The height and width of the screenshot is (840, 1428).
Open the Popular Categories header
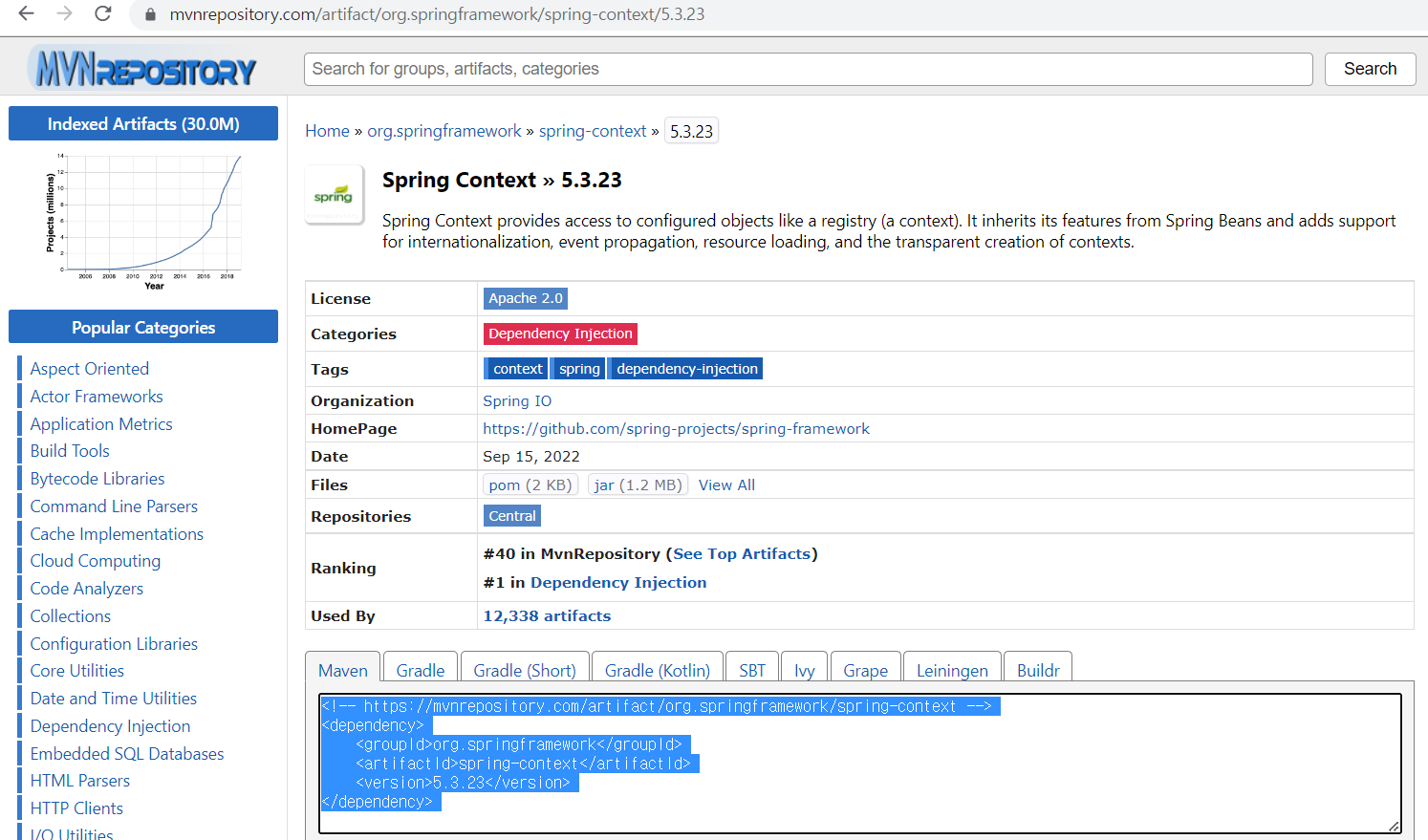click(x=143, y=327)
